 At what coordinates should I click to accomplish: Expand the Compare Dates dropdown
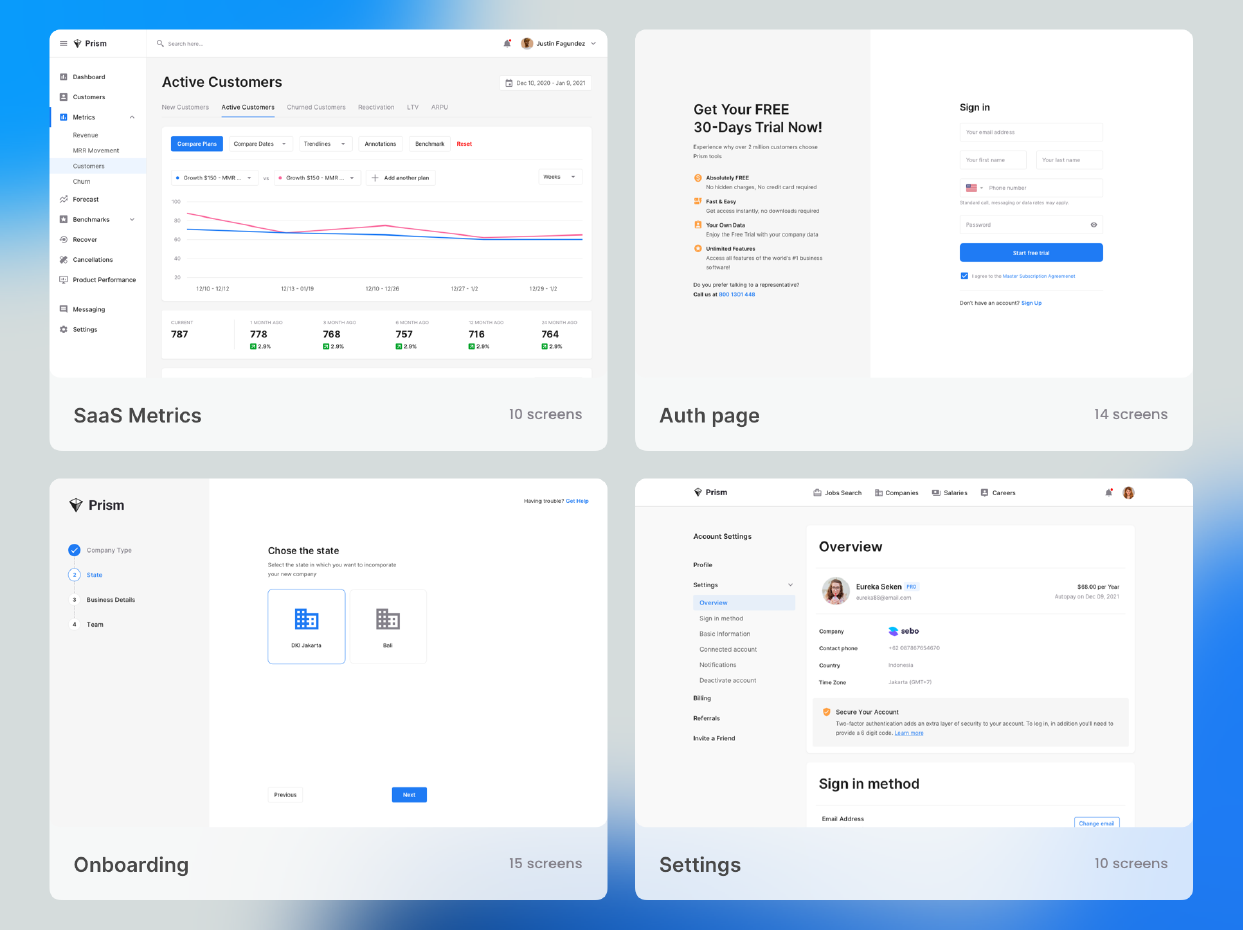(x=260, y=144)
